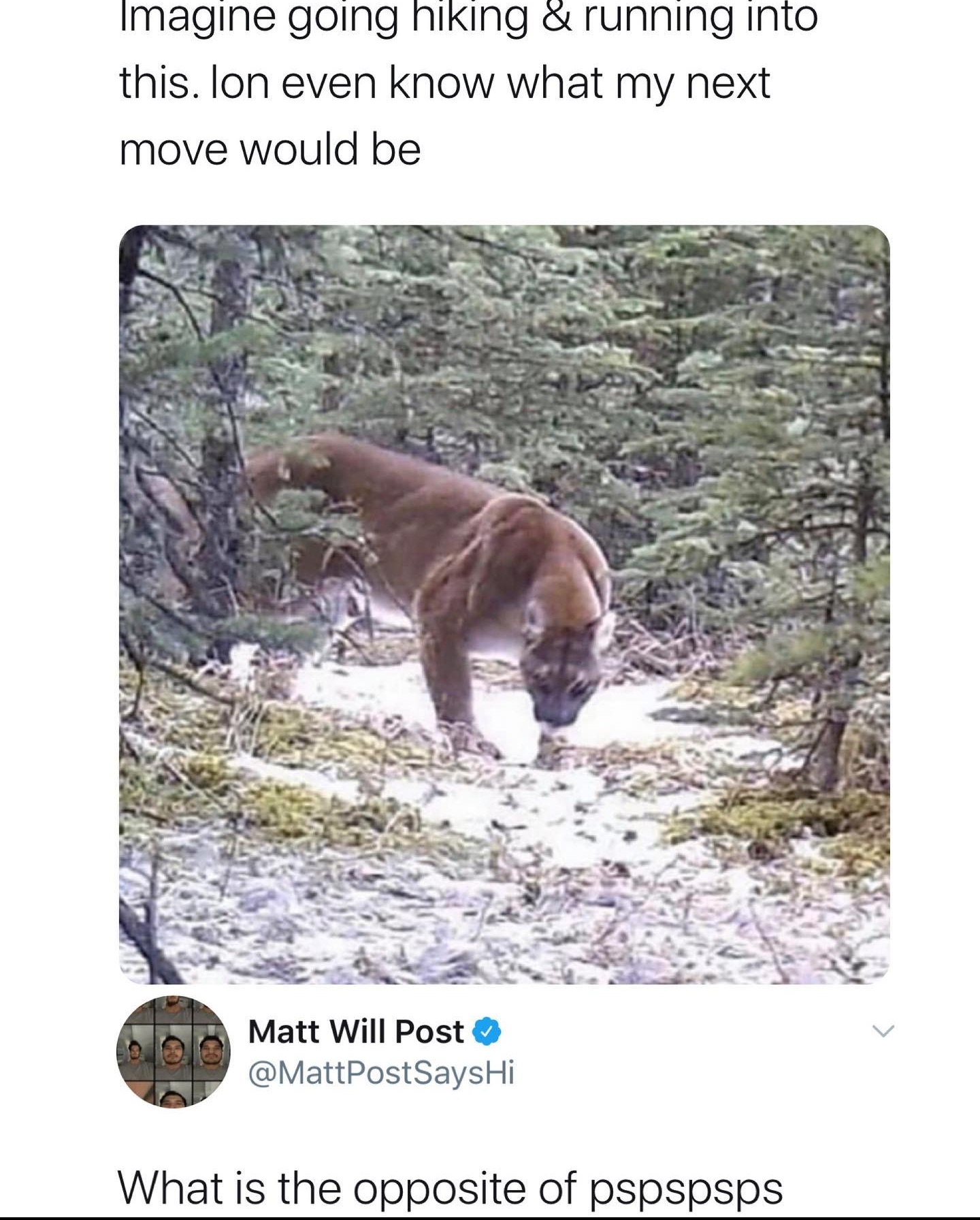
Task: Expand the tweet options chevron
Action: (883, 1031)
